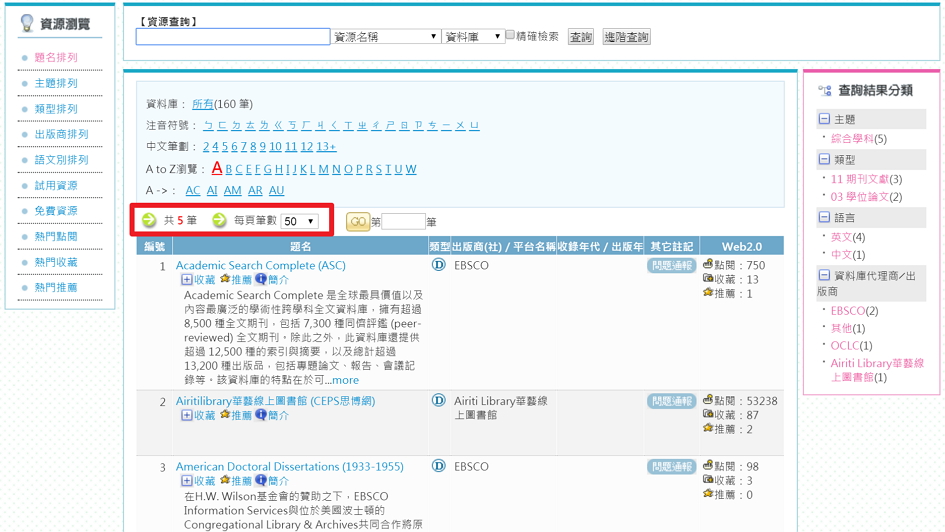Click the 資源瀏覽 lightbulb icon
The width and height of the screenshot is (945, 532).
[27, 23]
